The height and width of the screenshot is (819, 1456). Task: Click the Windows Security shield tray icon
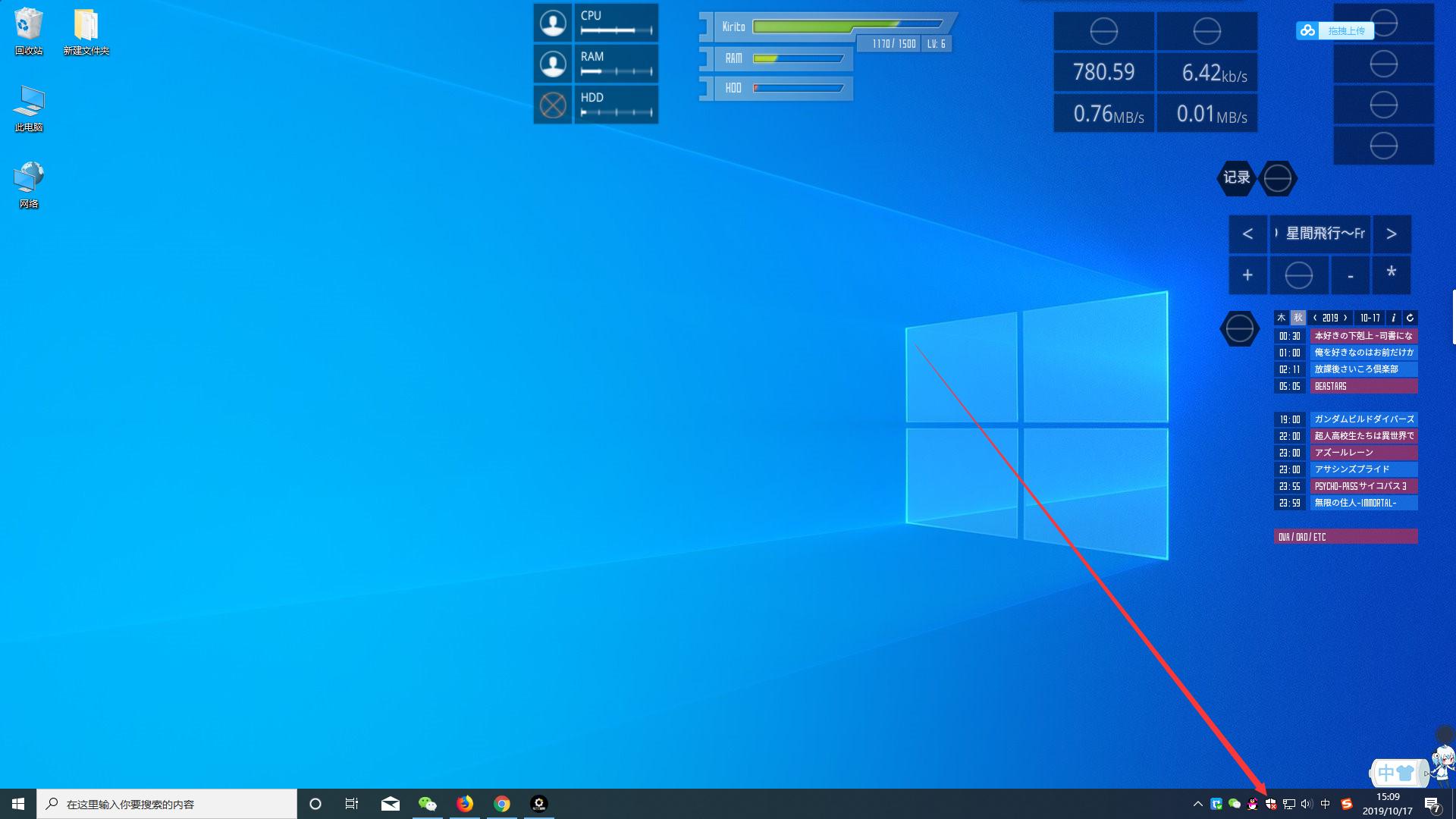[x=1271, y=804]
